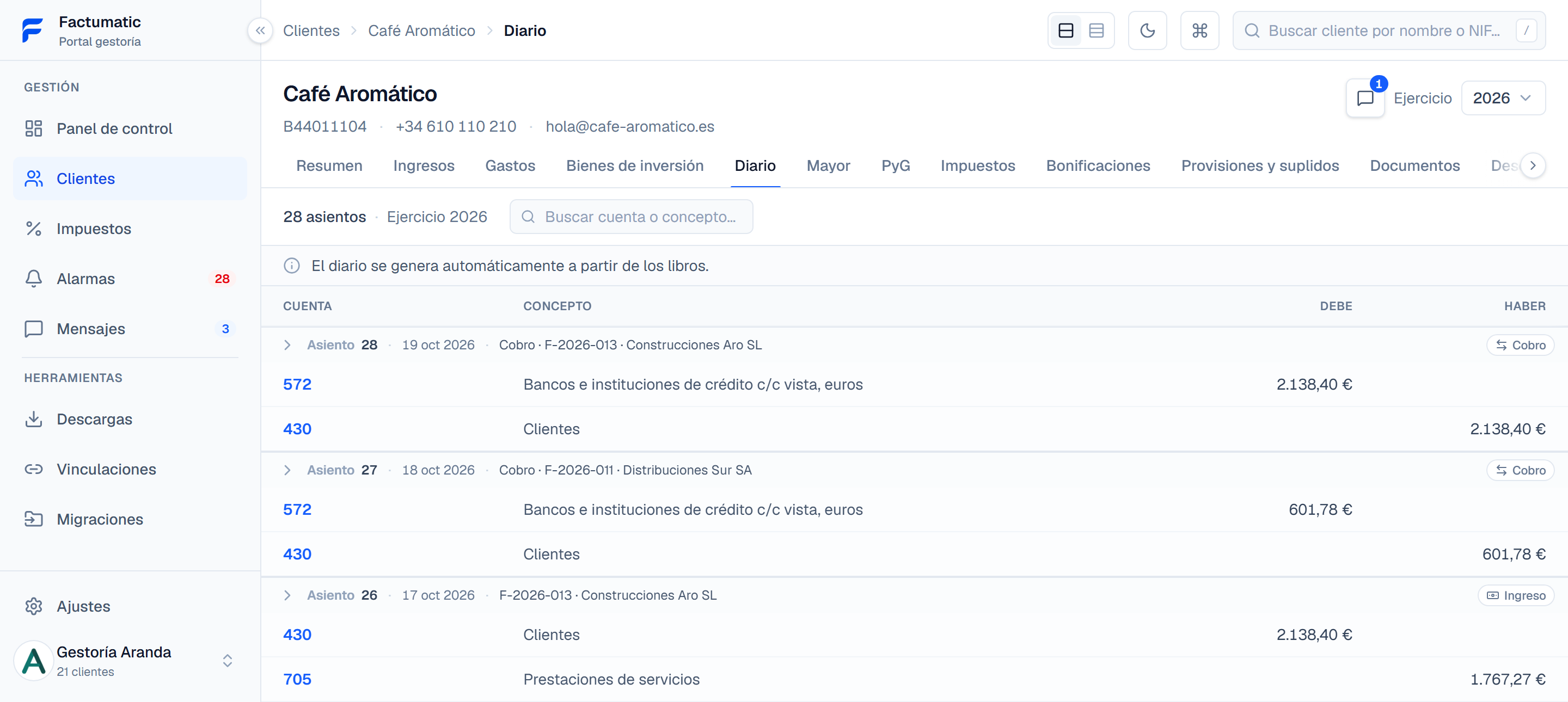Viewport: 1568px width, 702px height.
Task: Open Ajustes settings
Action: [x=130, y=606]
